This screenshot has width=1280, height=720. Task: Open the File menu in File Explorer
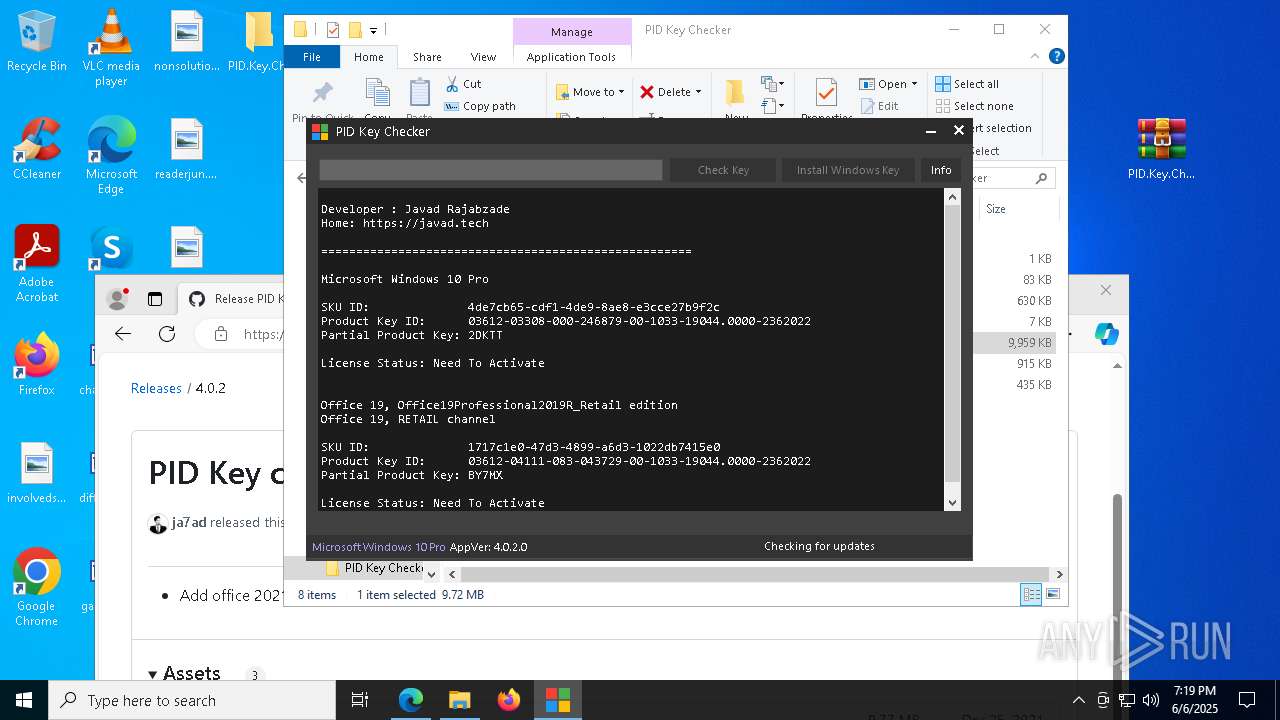tap(312, 57)
